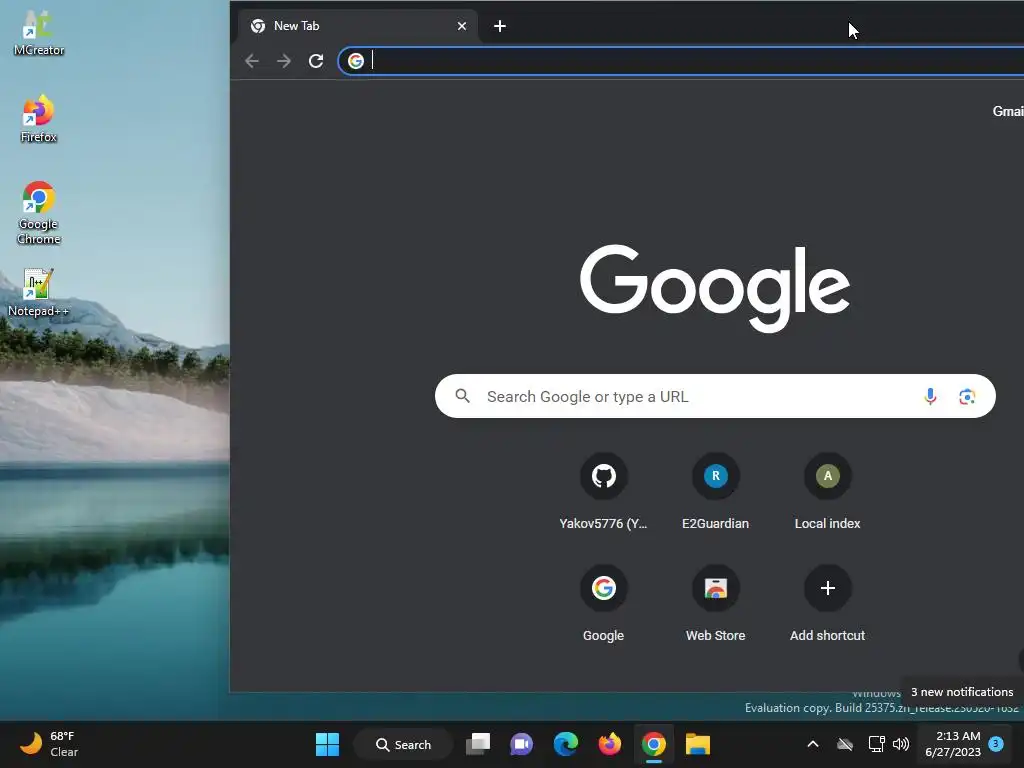This screenshot has width=1024, height=768.
Task: Open the Chat app in taskbar
Action: pos(522,744)
